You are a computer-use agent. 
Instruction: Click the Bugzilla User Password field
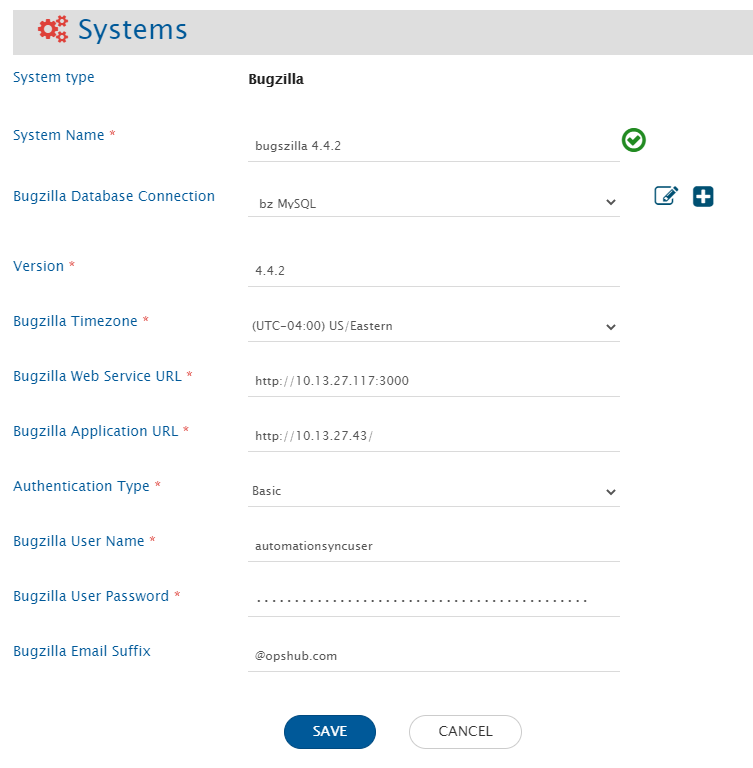point(433,601)
